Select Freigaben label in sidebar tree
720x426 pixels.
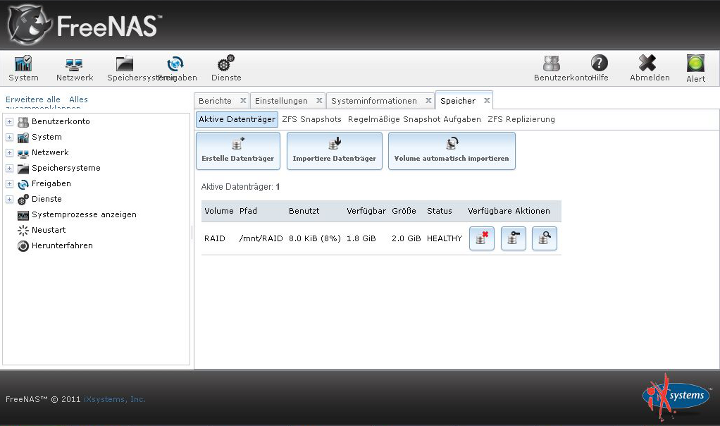[x=51, y=184]
